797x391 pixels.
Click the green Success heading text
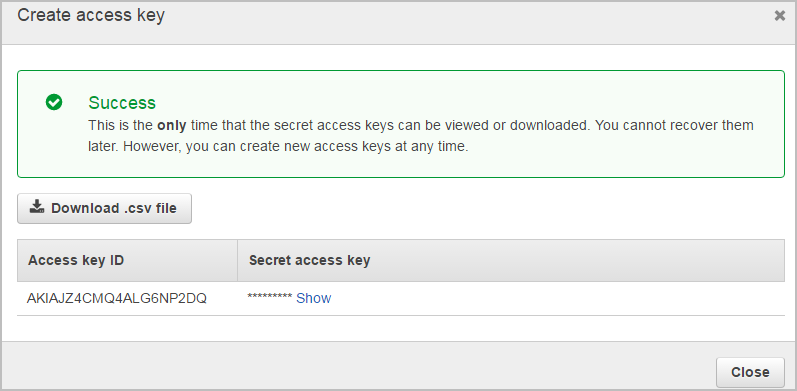(122, 103)
